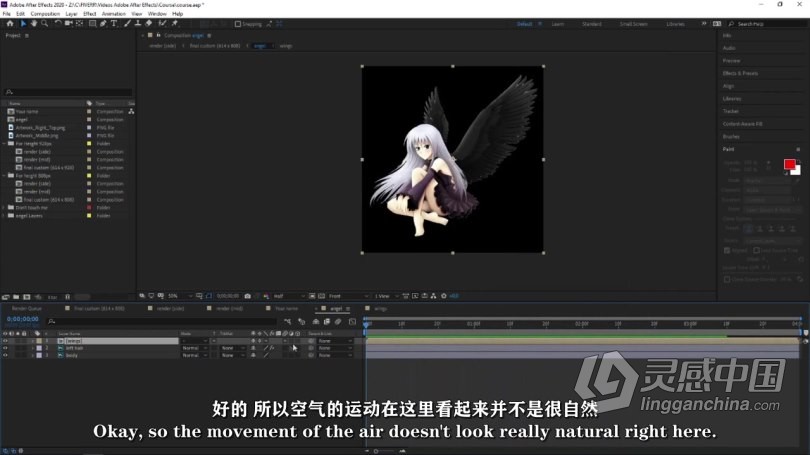Open the Effect menu
Viewport: 810px width, 455px height.
tap(89, 14)
